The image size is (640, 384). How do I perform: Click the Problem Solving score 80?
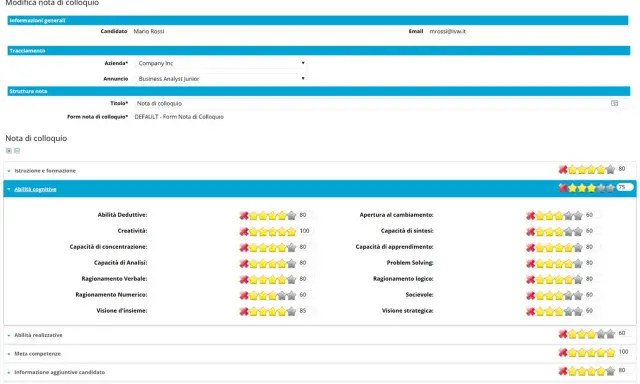pos(592,263)
